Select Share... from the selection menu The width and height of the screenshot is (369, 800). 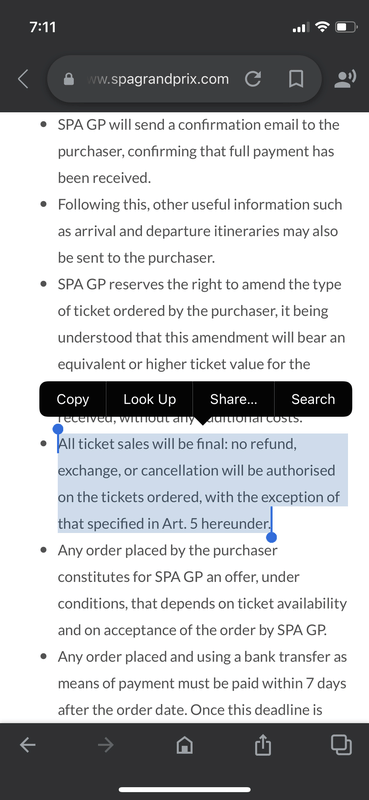[x=234, y=399]
